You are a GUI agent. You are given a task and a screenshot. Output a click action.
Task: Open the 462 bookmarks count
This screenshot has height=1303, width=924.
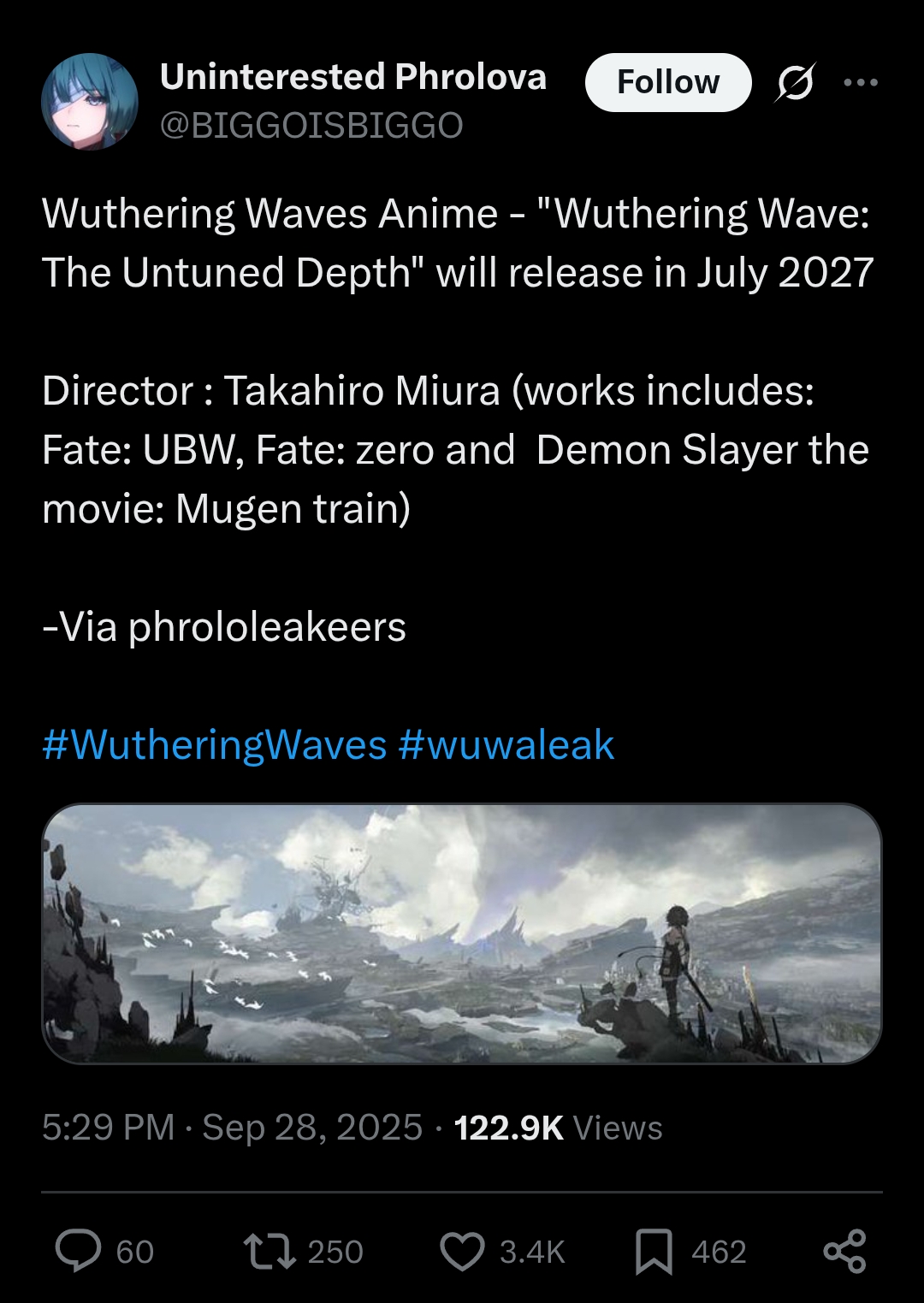pos(719,1252)
